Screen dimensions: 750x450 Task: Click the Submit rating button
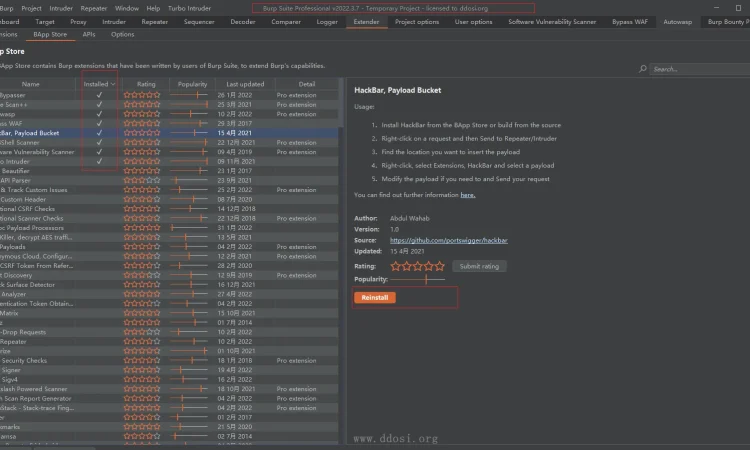(479, 266)
